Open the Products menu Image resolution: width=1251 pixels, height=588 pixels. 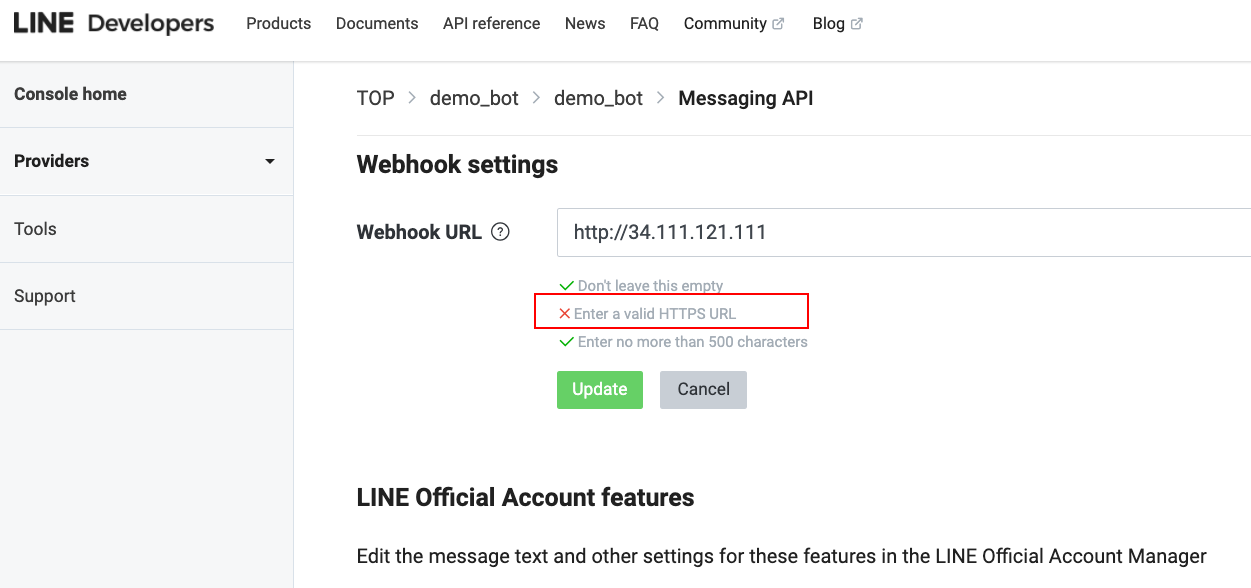click(x=279, y=23)
